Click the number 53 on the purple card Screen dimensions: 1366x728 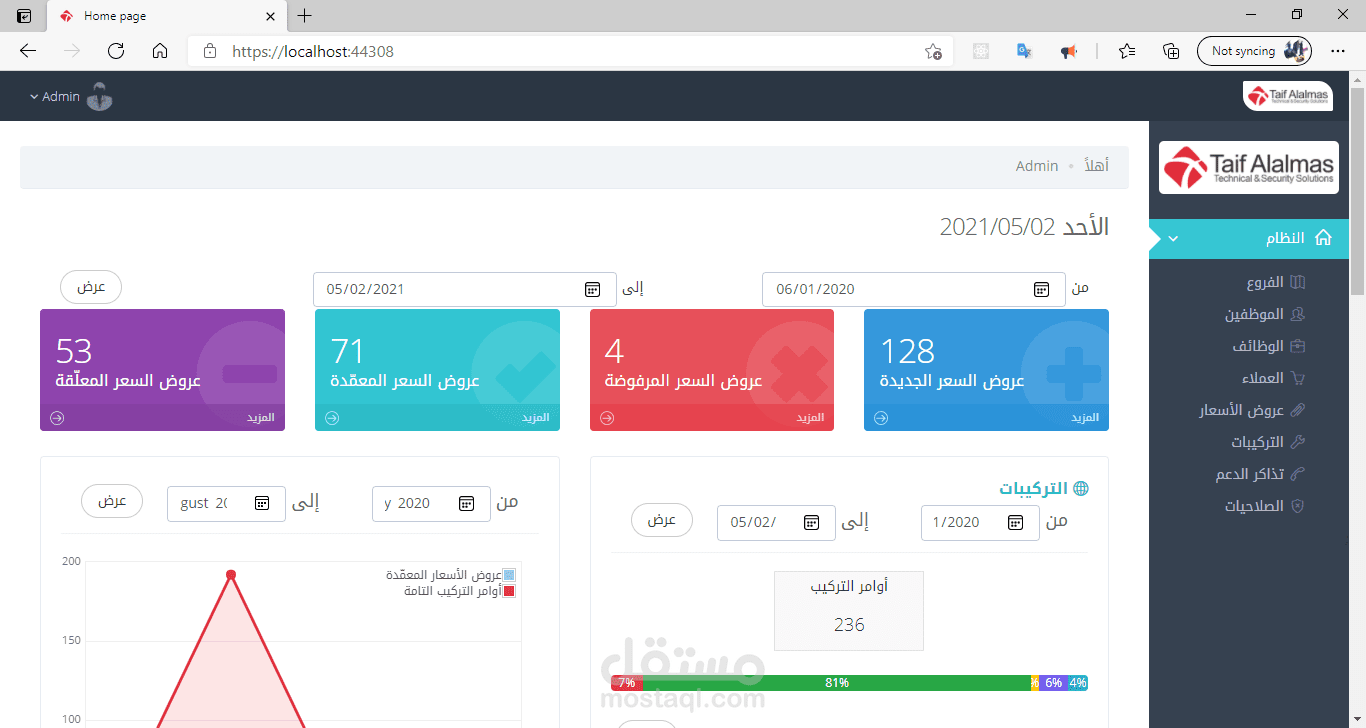74,351
